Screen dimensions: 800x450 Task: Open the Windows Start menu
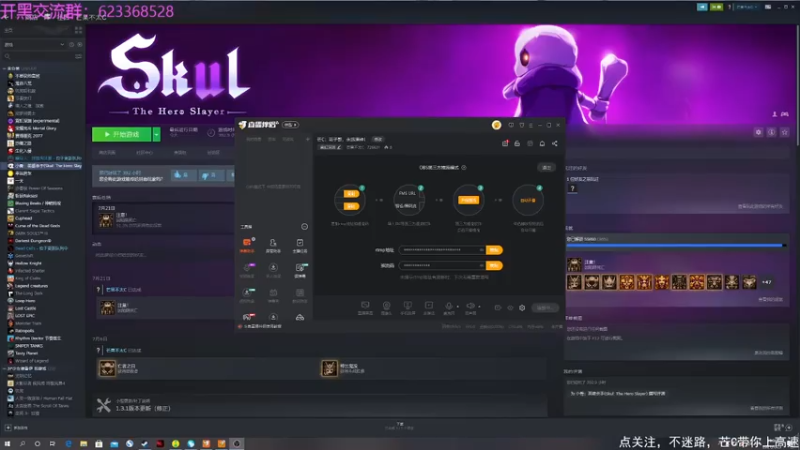point(7,444)
